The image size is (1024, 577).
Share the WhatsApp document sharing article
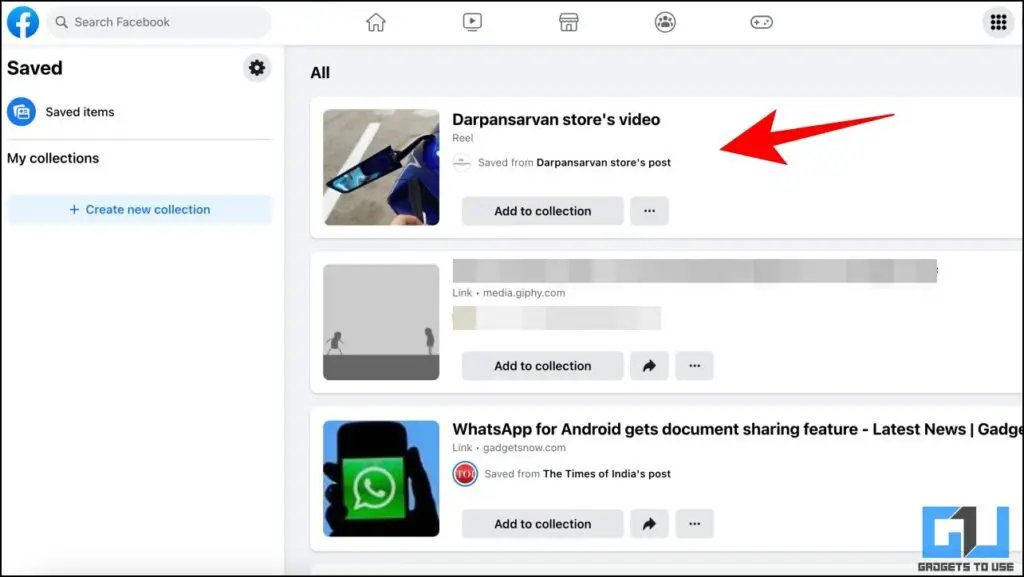click(649, 523)
